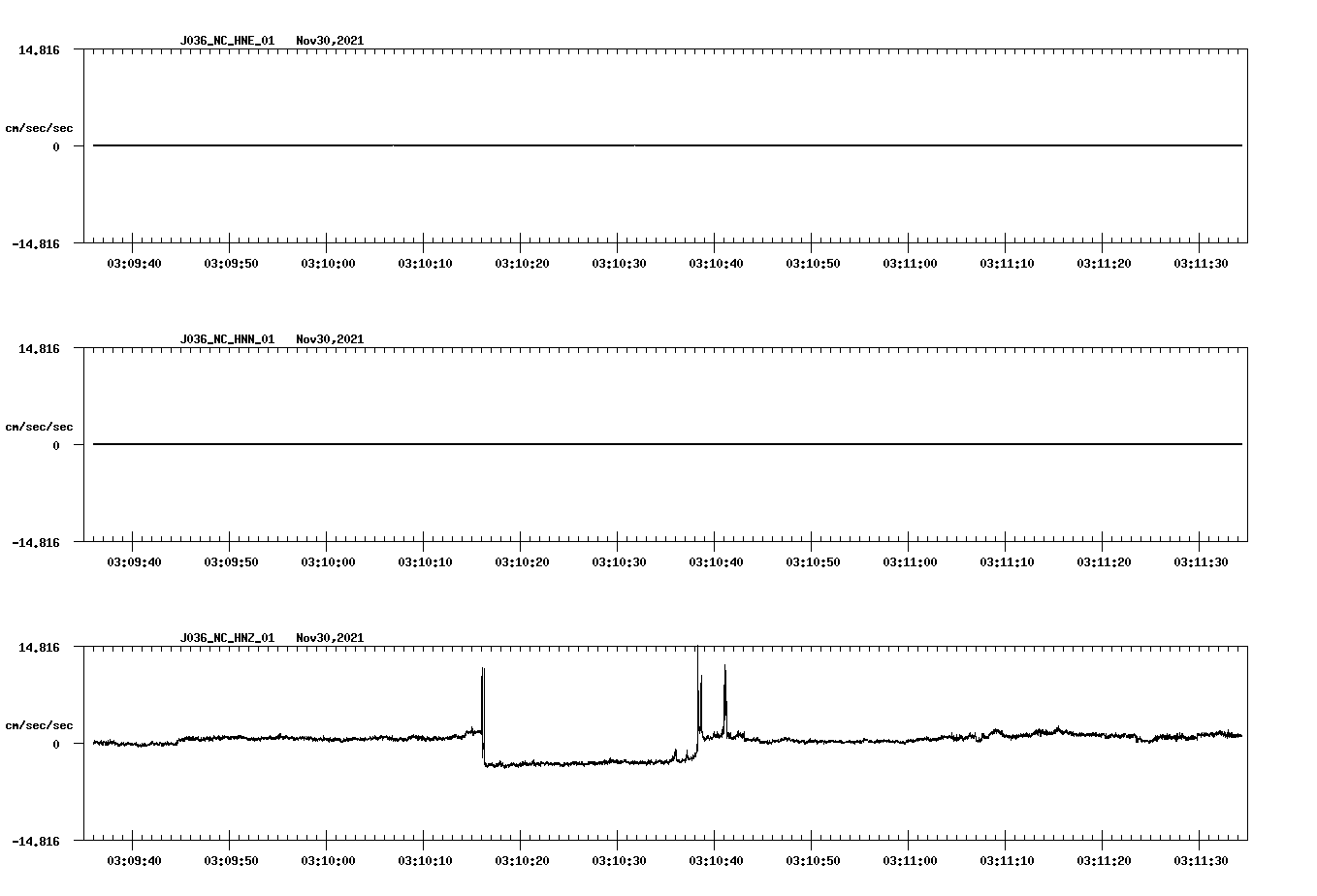Click the cm/sec/sec unit label on HNZ plot
The image size is (1317, 896).
click(39, 725)
